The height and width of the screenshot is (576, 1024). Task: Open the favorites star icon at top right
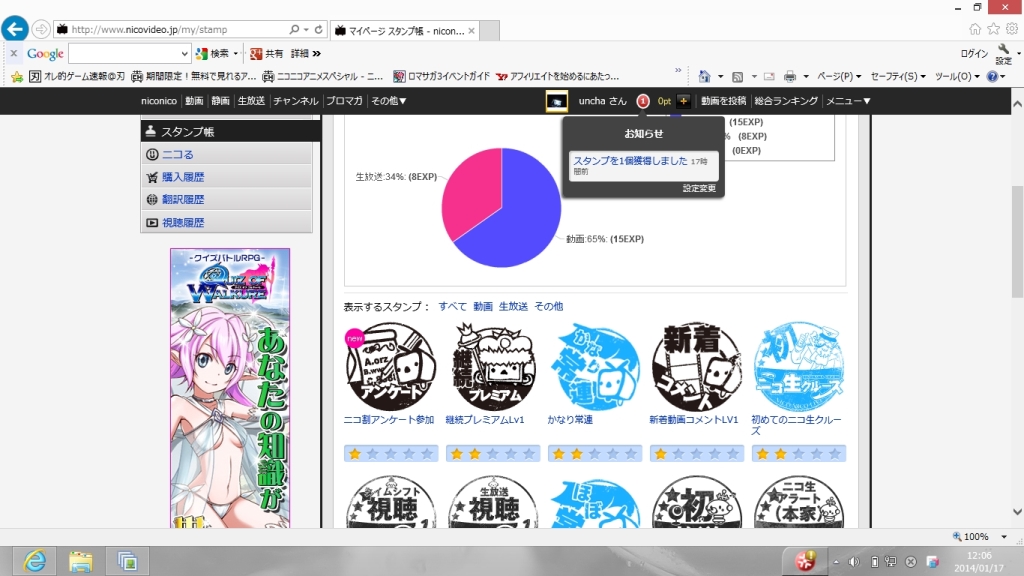(x=993, y=29)
